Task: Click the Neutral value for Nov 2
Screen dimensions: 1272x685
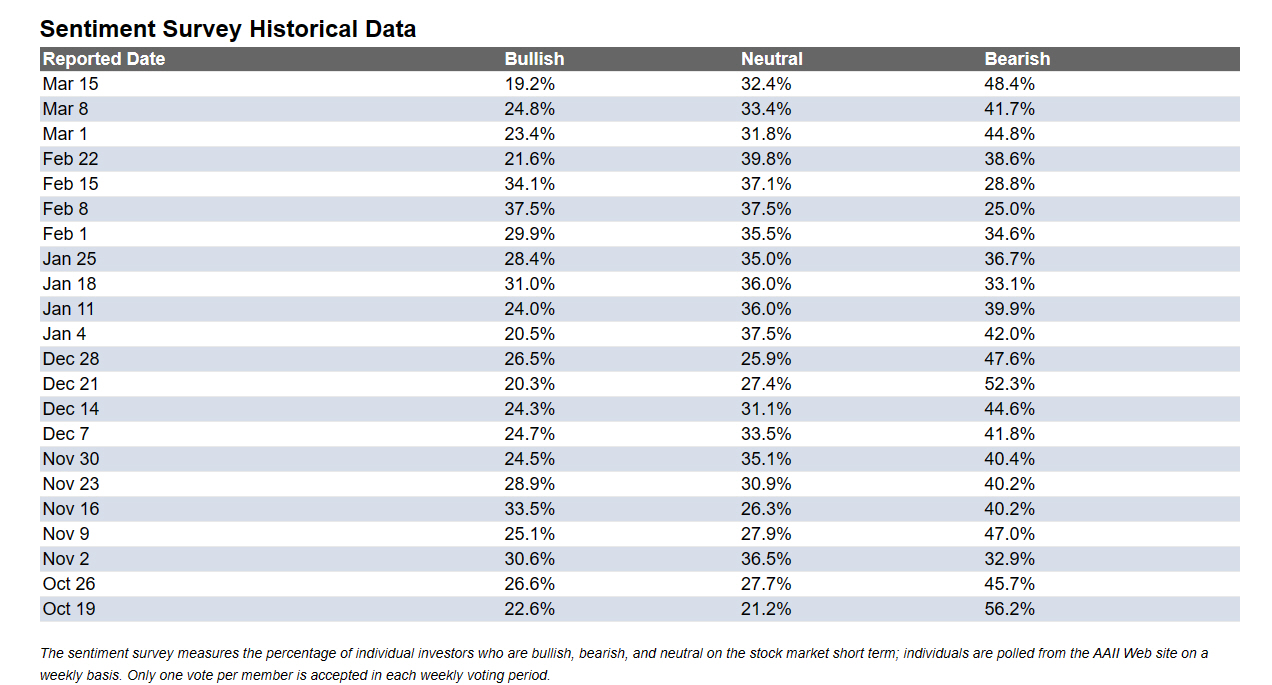Action: (x=766, y=559)
